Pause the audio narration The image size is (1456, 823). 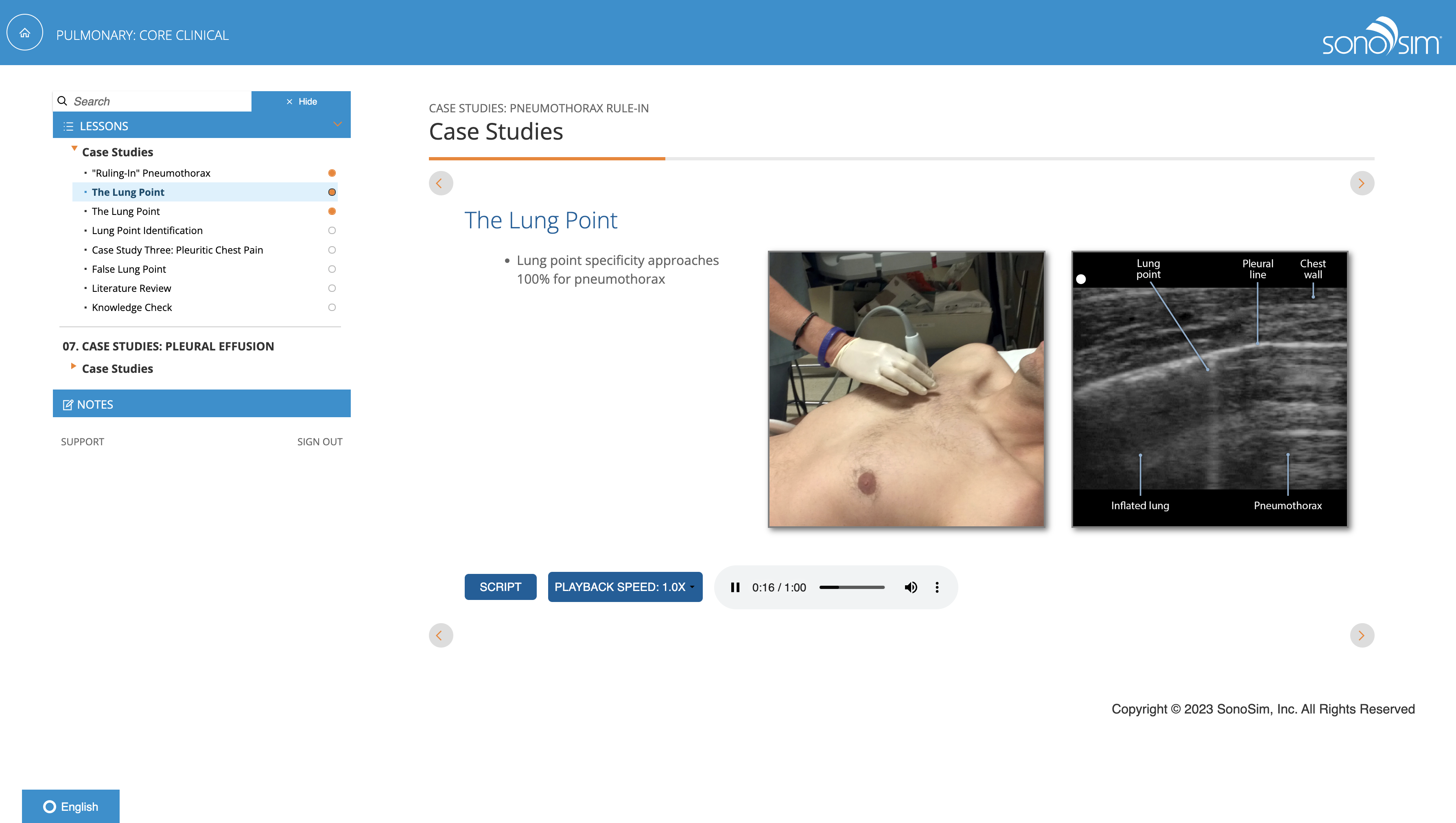(735, 587)
